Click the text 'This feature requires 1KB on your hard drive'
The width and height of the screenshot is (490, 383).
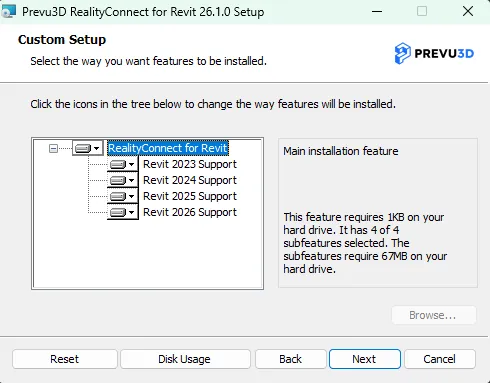pos(364,223)
